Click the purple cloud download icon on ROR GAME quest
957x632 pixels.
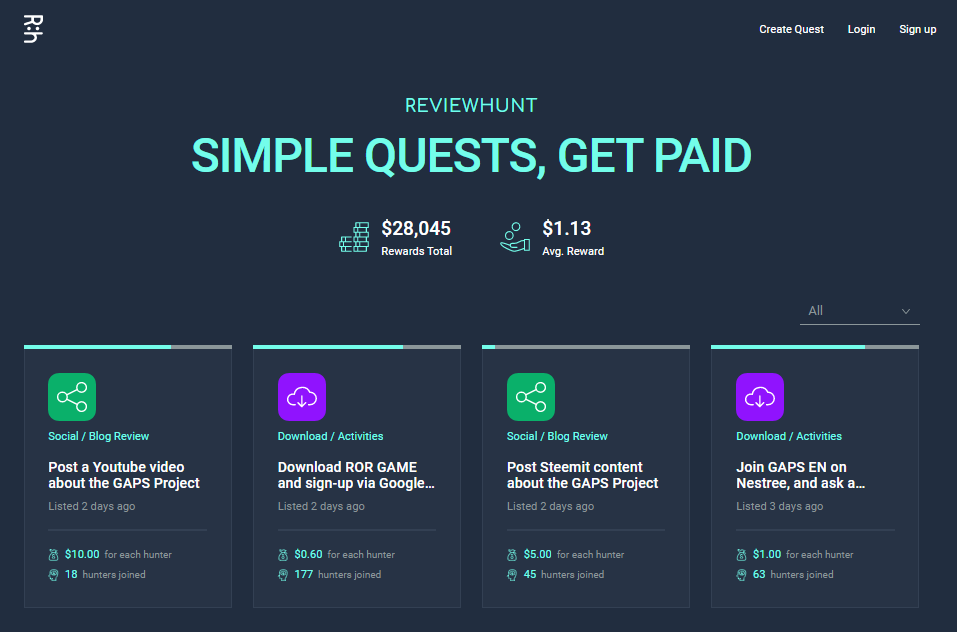coord(302,397)
